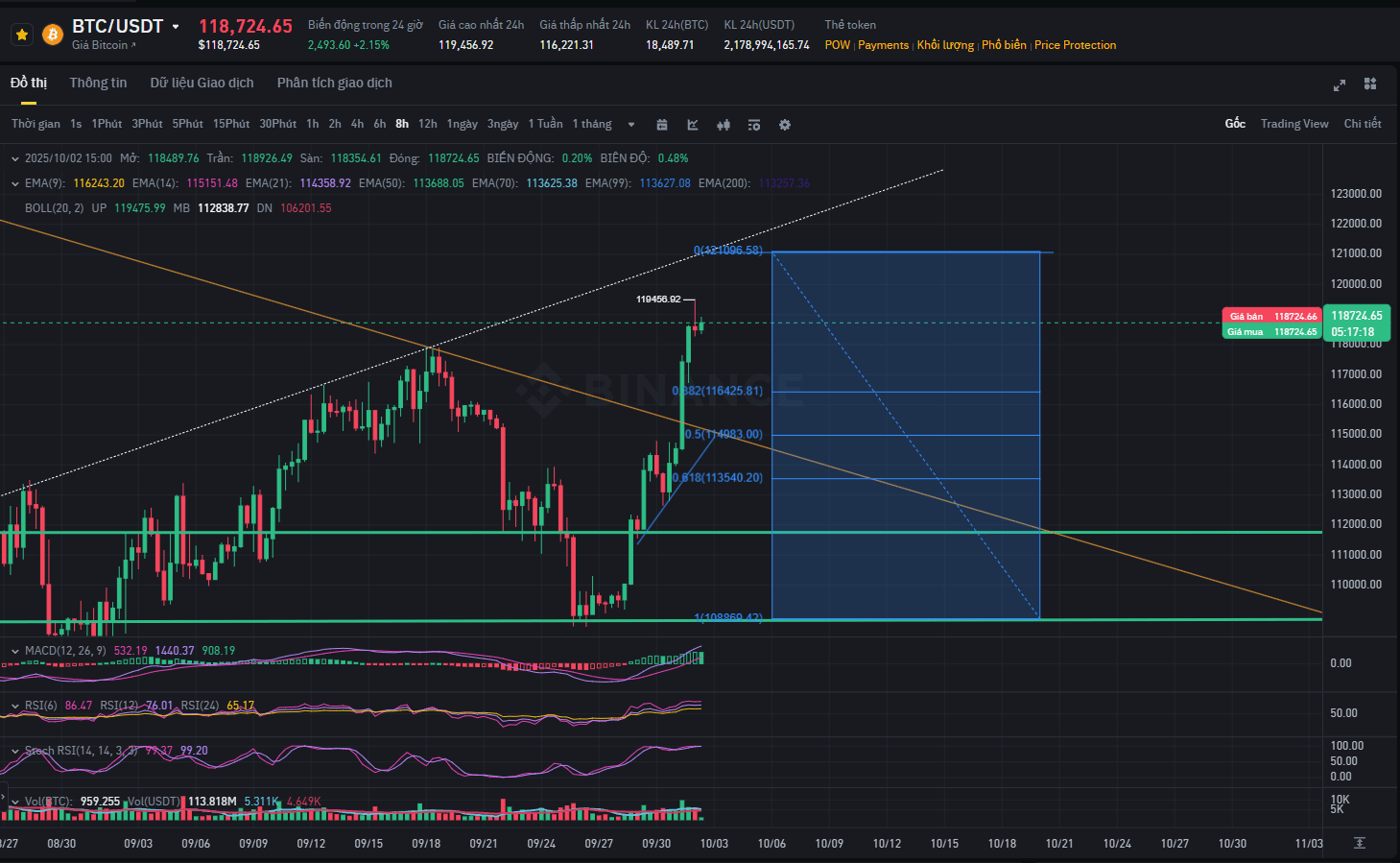Click the favorite star icon for BTC/USDT
1400x863 pixels.
point(22,36)
